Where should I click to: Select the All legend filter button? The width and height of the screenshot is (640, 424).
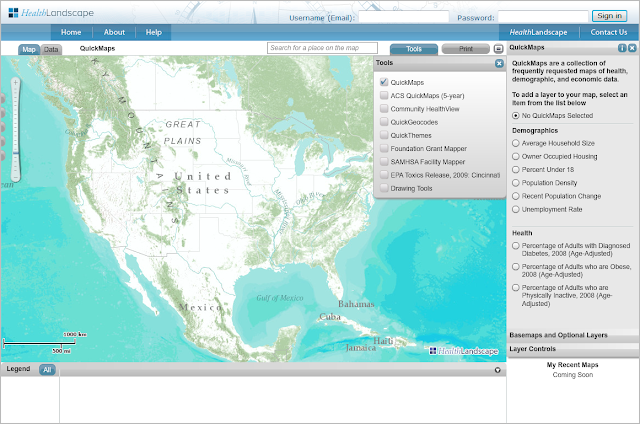tap(47, 370)
